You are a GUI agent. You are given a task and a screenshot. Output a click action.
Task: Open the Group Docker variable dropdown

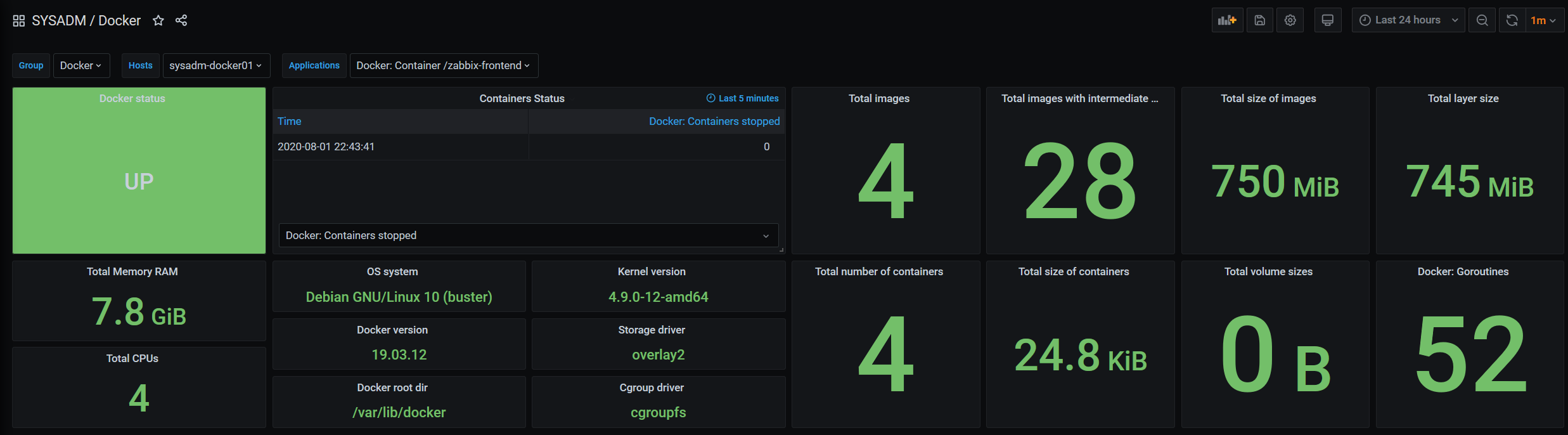click(81, 65)
